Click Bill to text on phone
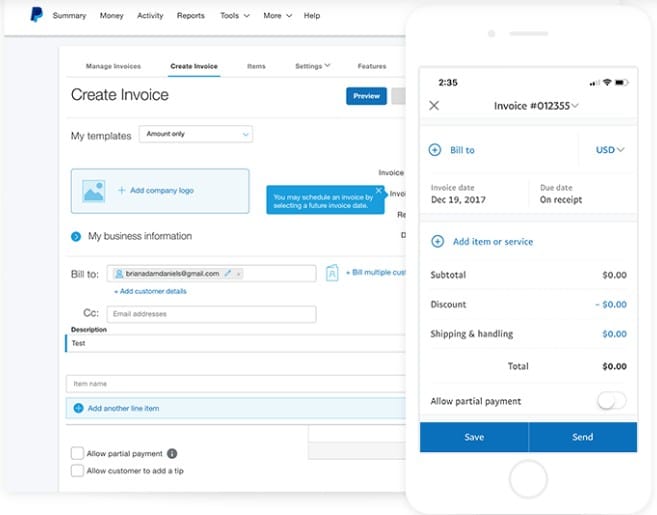 coord(462,150)
